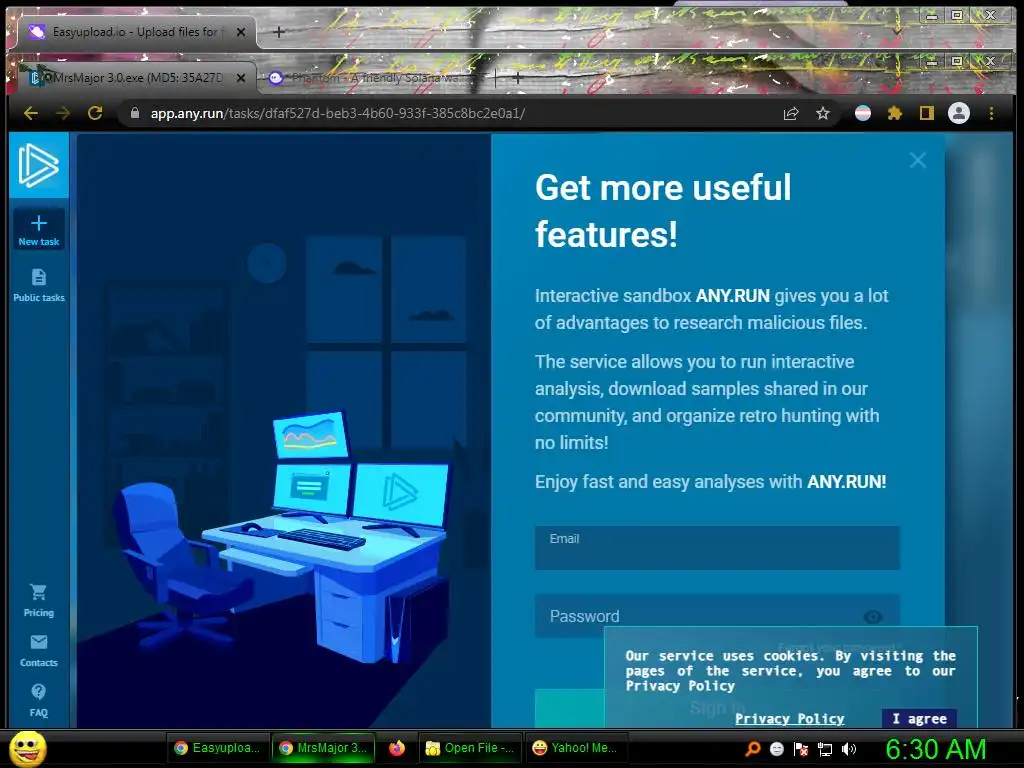Share this page icon in address bar
The width and height of the screenshot is (1024, 768).
click(x=791, y=114)
